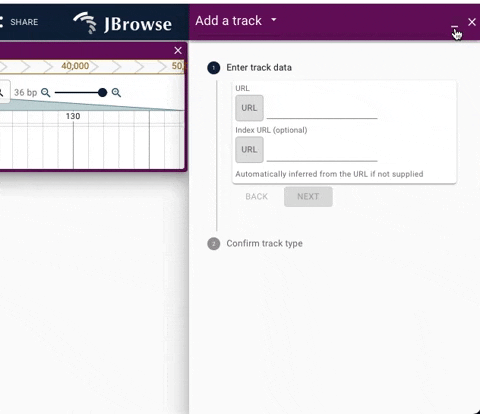Click the JBrowse logo
This screenshot has width=480, height=414.
point(122,23)
